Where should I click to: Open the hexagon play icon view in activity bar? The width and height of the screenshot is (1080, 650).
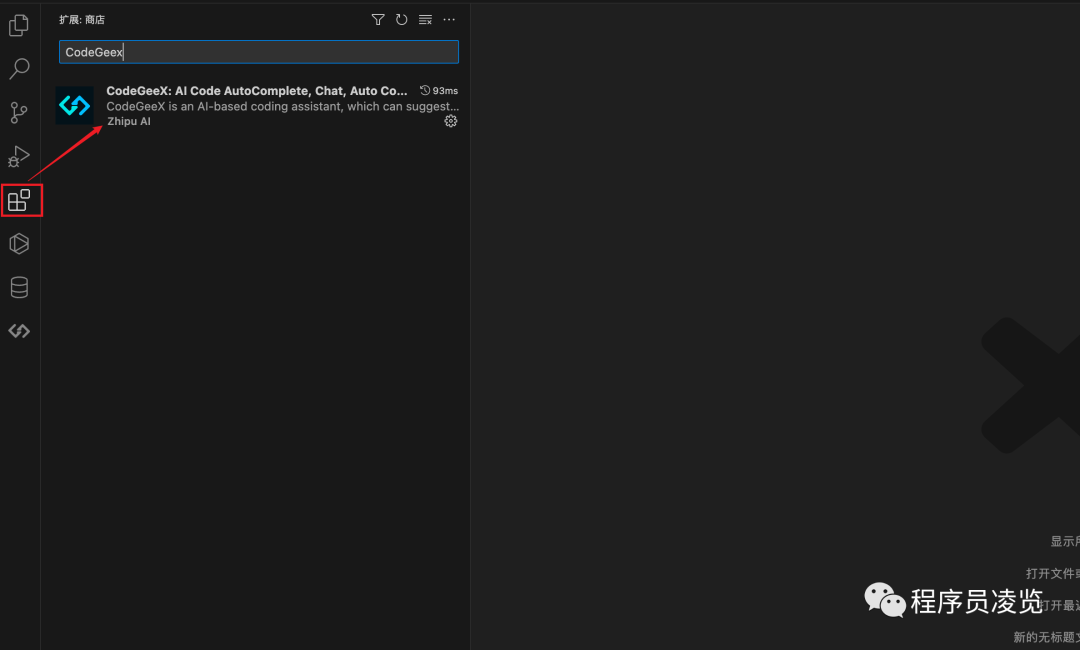click(x=19, y=244)
